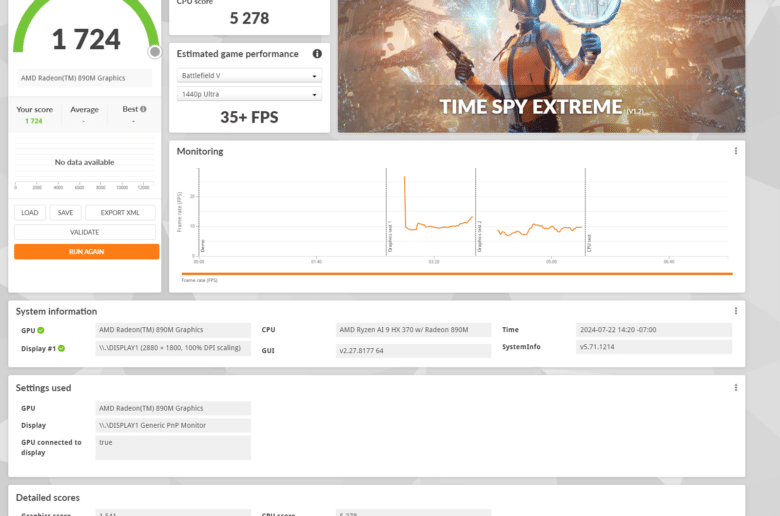Screen dimensions: 780x516
Task: Click the SystemInfo version v5.71.1214
Action: point(654,347)
